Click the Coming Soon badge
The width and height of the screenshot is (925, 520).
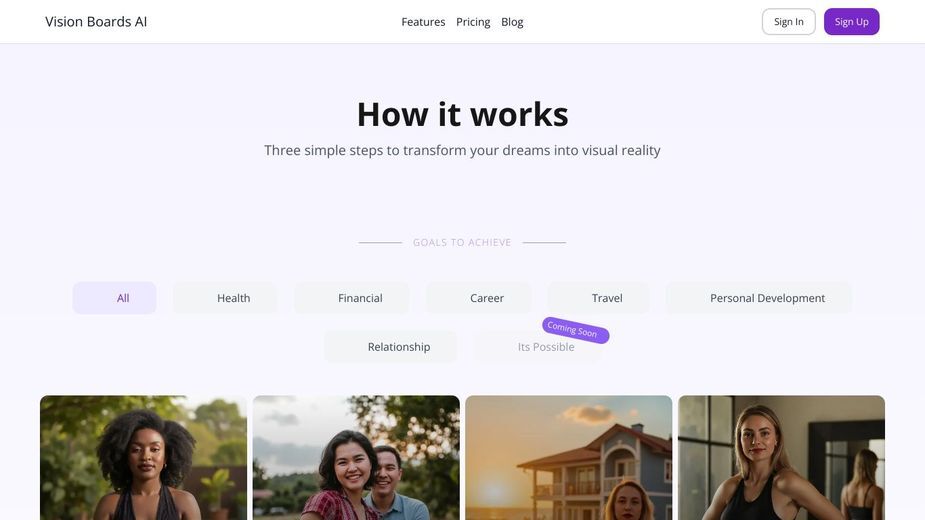pyautogui.click(x=576, y=330)
